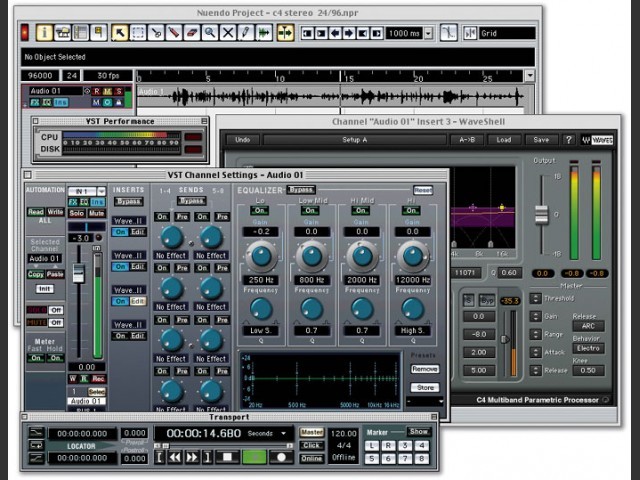Select the Eraser tool
The image size is (640, 480).
coord(192,33)
